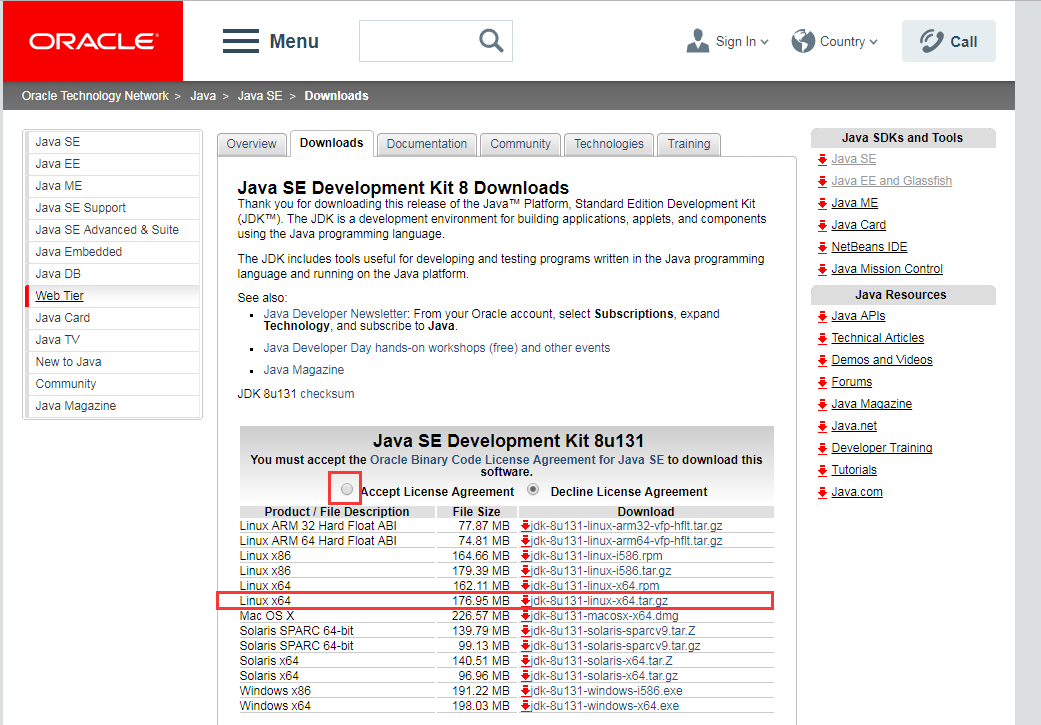Image resolution: width=1041 pixels, height=725 pixels.
Task: Open Java TV sidebar item
Action: 112,340
